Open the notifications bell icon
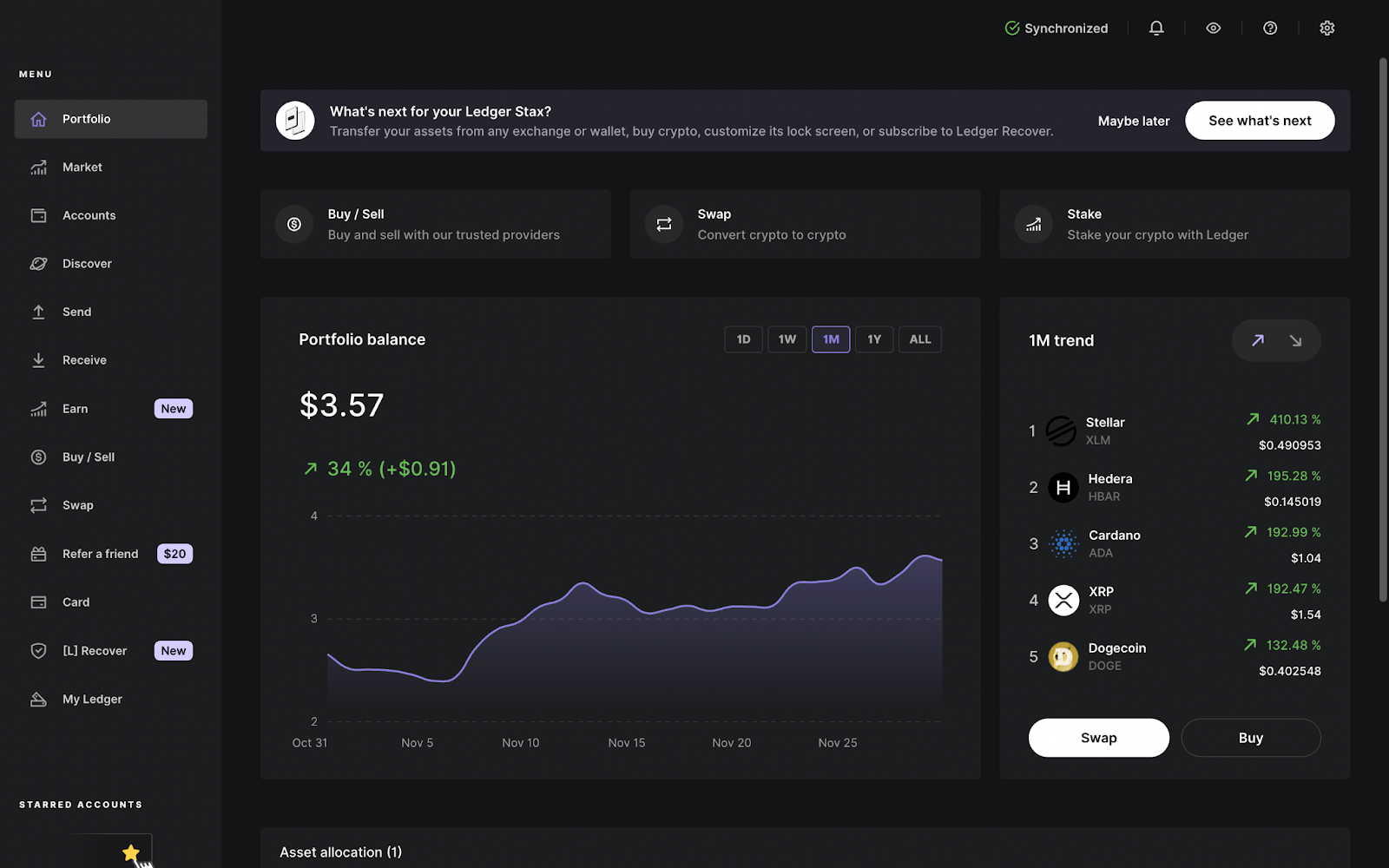The image size is (1389, 868). (1155, 27)
